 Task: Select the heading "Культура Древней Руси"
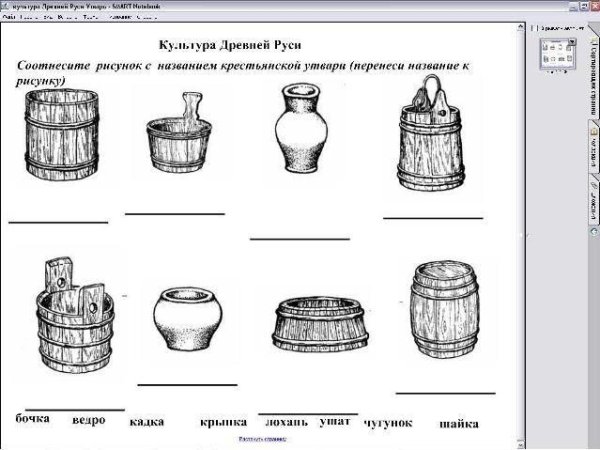[230, 45]
